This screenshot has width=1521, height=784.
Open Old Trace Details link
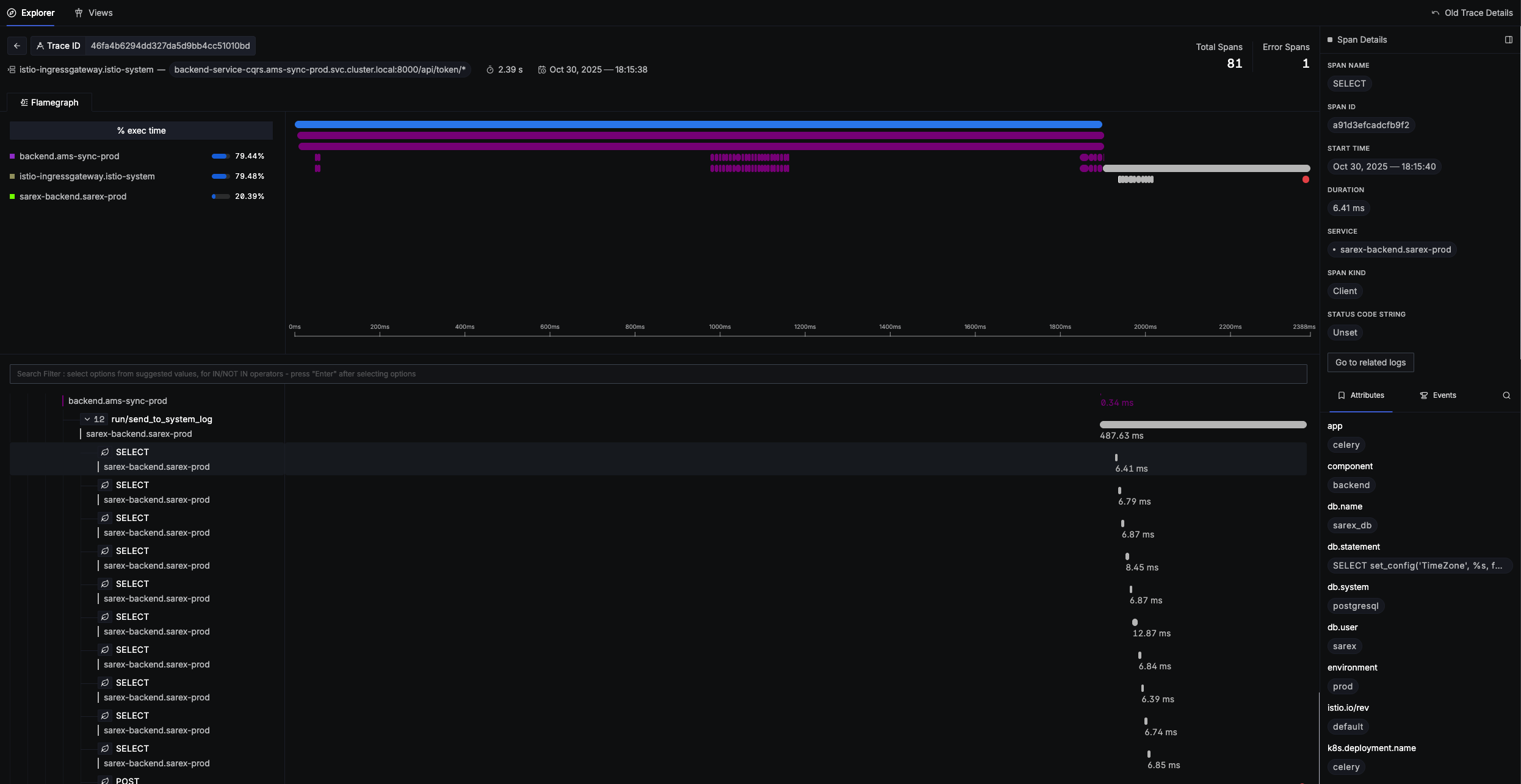[1471, 13]
